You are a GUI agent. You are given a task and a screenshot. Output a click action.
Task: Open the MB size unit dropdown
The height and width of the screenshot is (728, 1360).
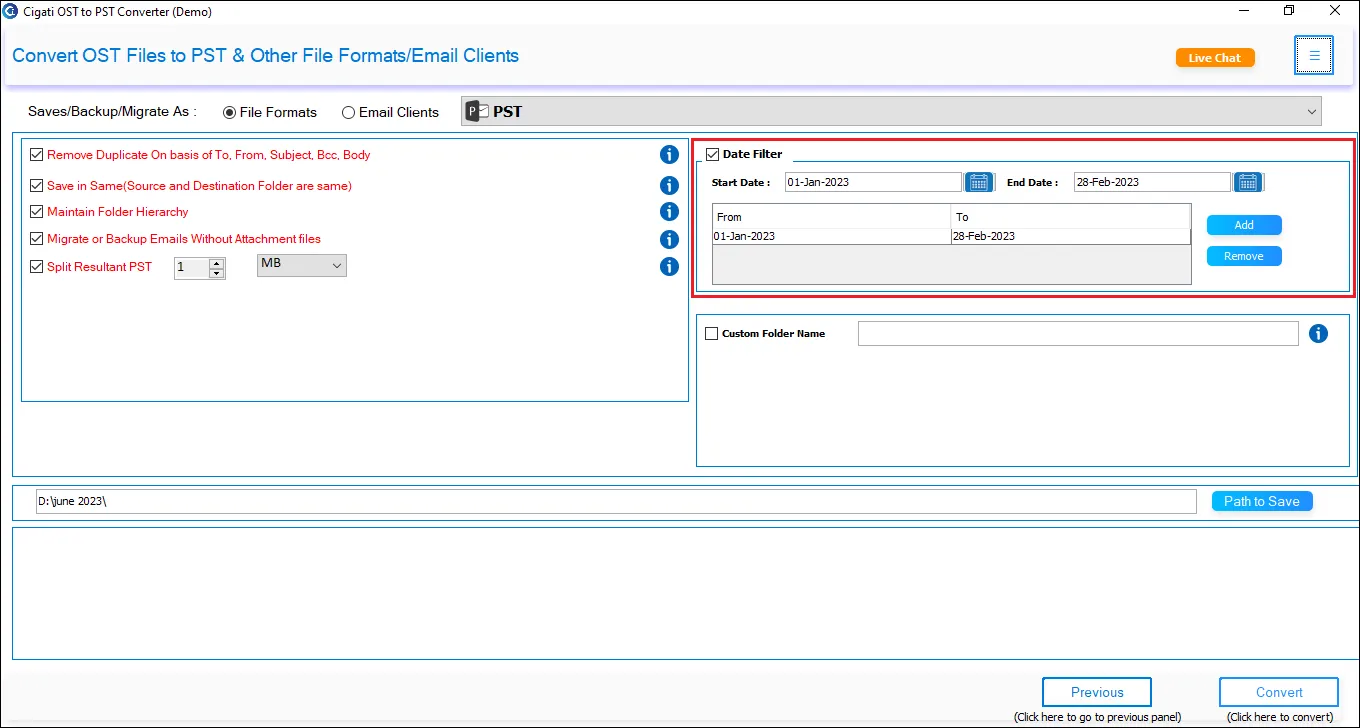click(x=302, y=265)
